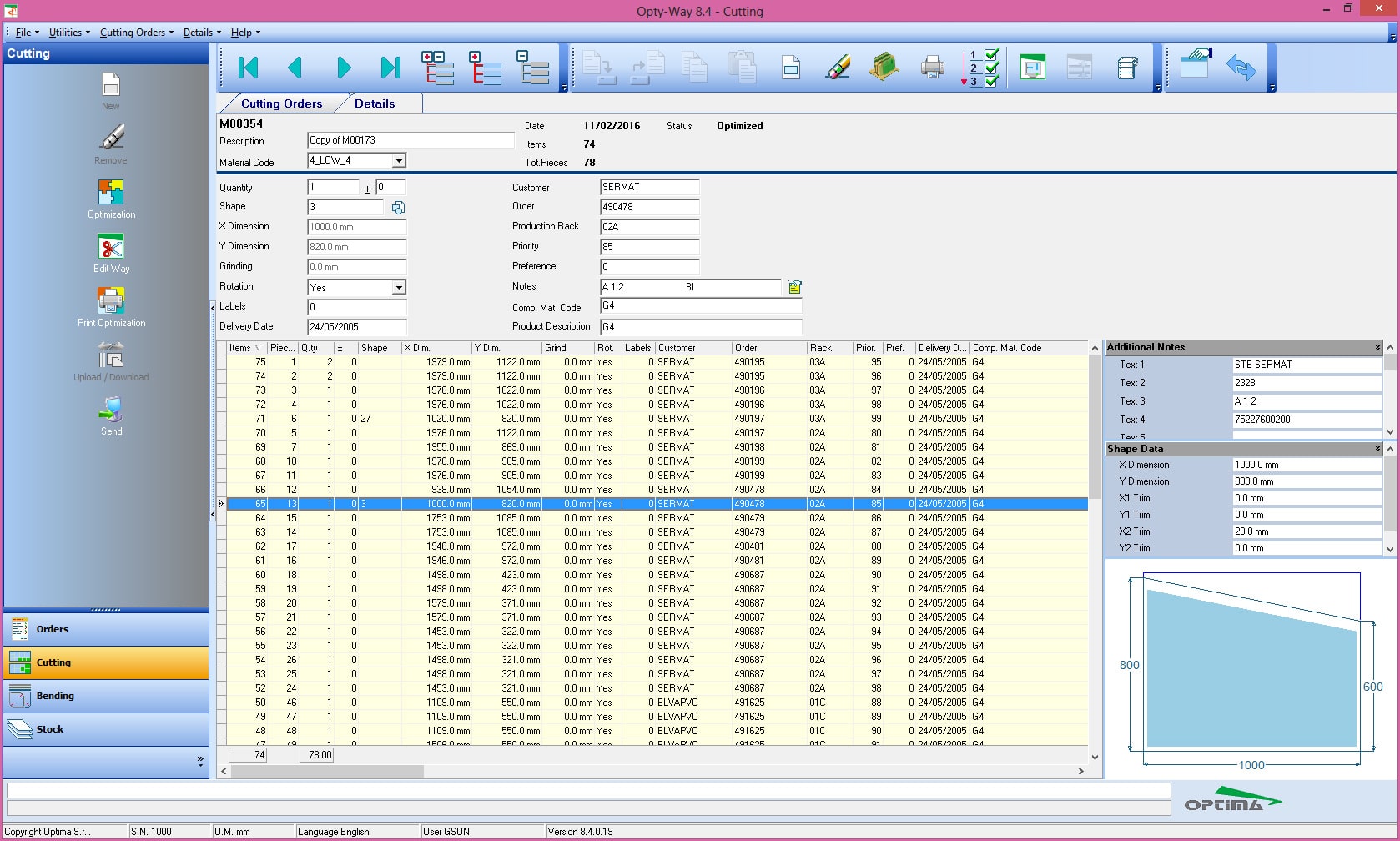Click the remove row list icon
This screenshot has height=841, width=1400.
[532, 68]
